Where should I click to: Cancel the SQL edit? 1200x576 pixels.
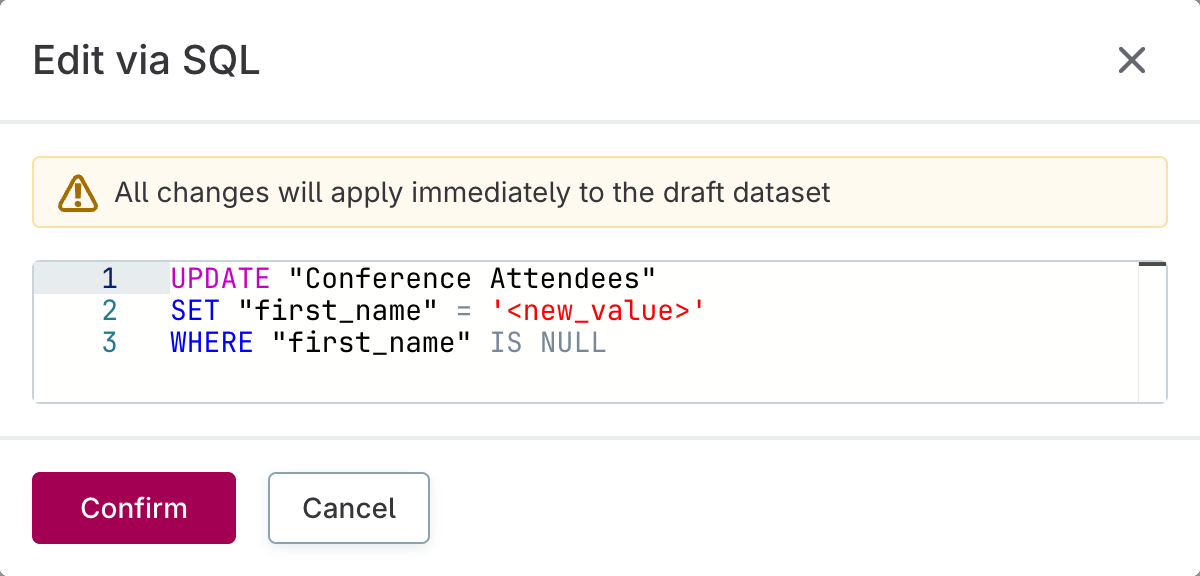coord(348,508)
